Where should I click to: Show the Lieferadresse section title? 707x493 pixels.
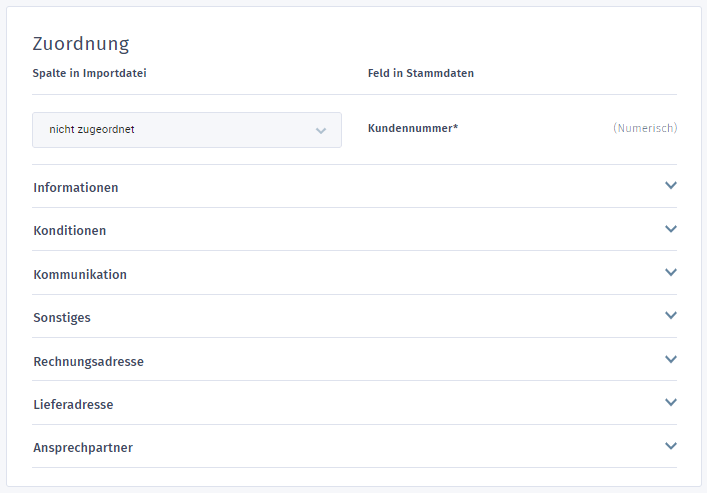tap(73, 405)
